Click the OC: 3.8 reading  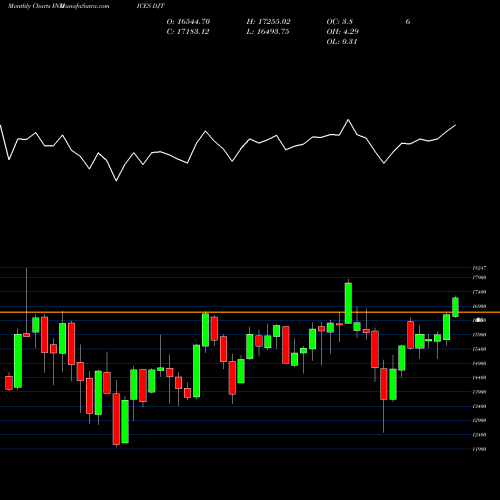(339, 22)
